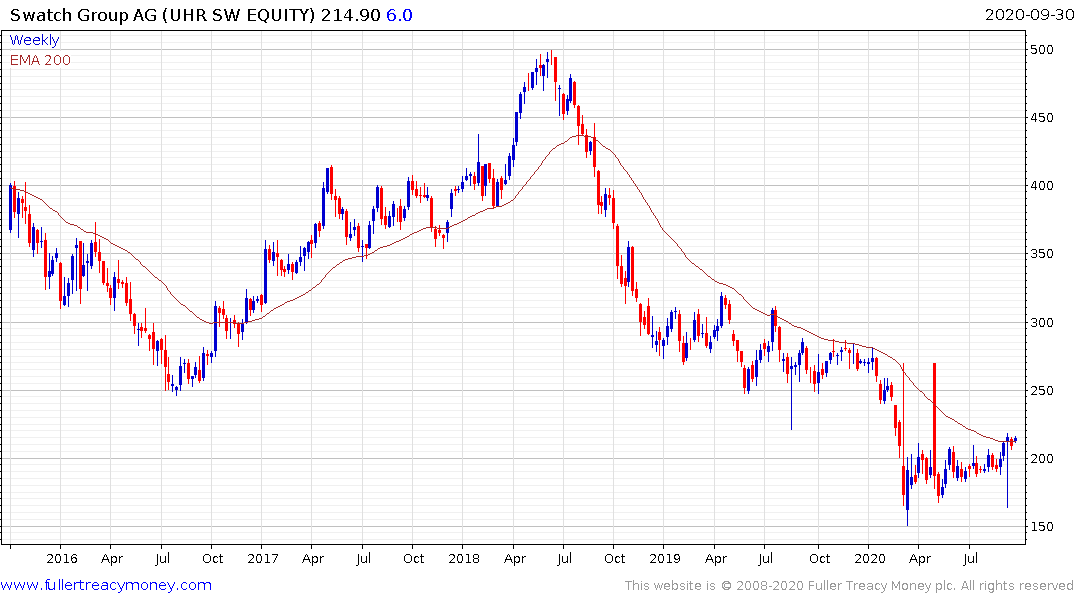Screen dimensions: 1075x600
Task: Select the 200 price axis label
Action: [x=1042, y=459]
